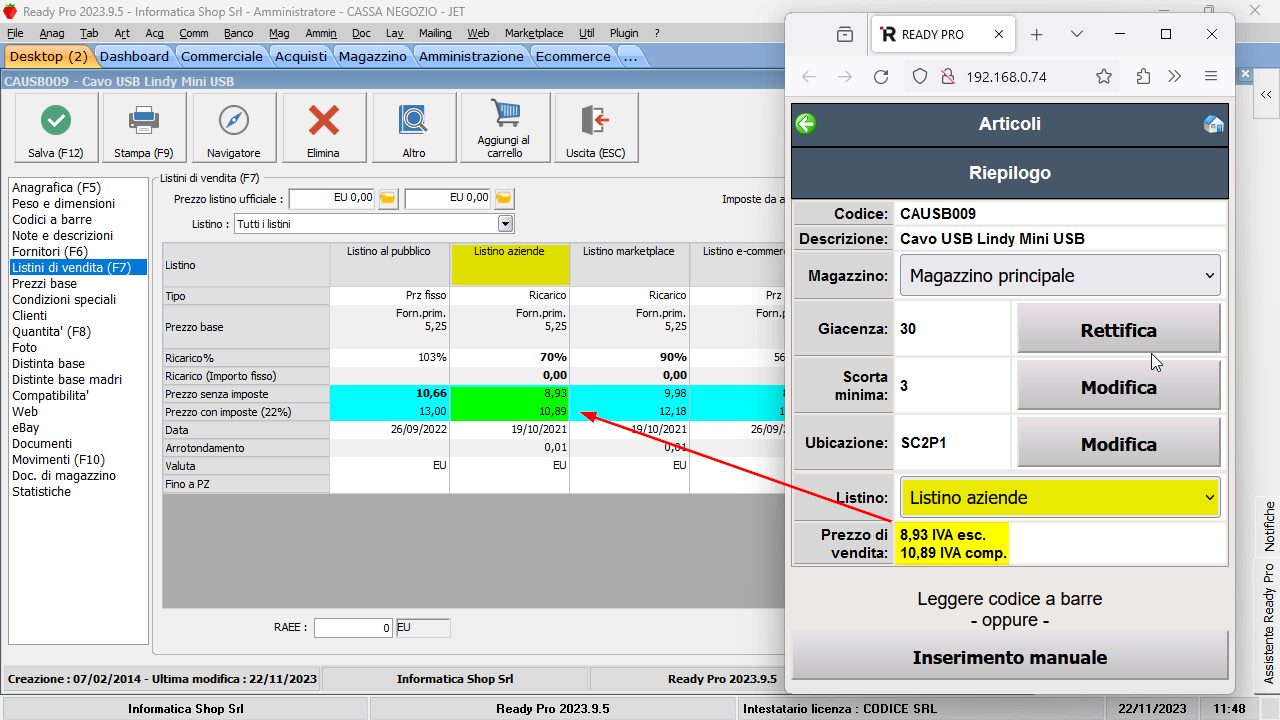Switch to the Desktop (2) tab
The height and width of the screenshot is (720, 1280).
(x=49, y=56)
